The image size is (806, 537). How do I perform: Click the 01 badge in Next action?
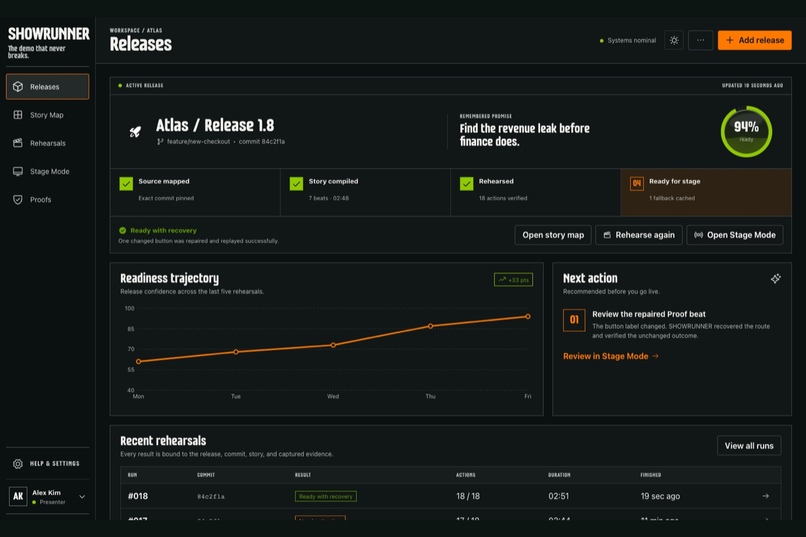coord(574,320)
